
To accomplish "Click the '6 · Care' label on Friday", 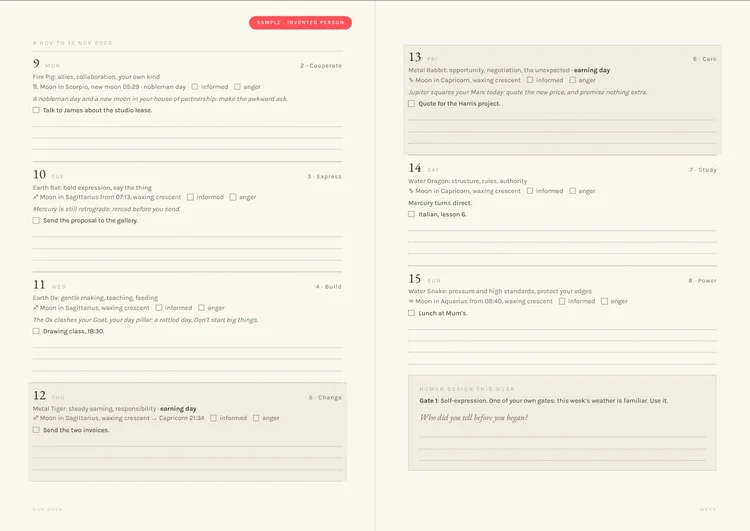I will [x=705, y=59].
